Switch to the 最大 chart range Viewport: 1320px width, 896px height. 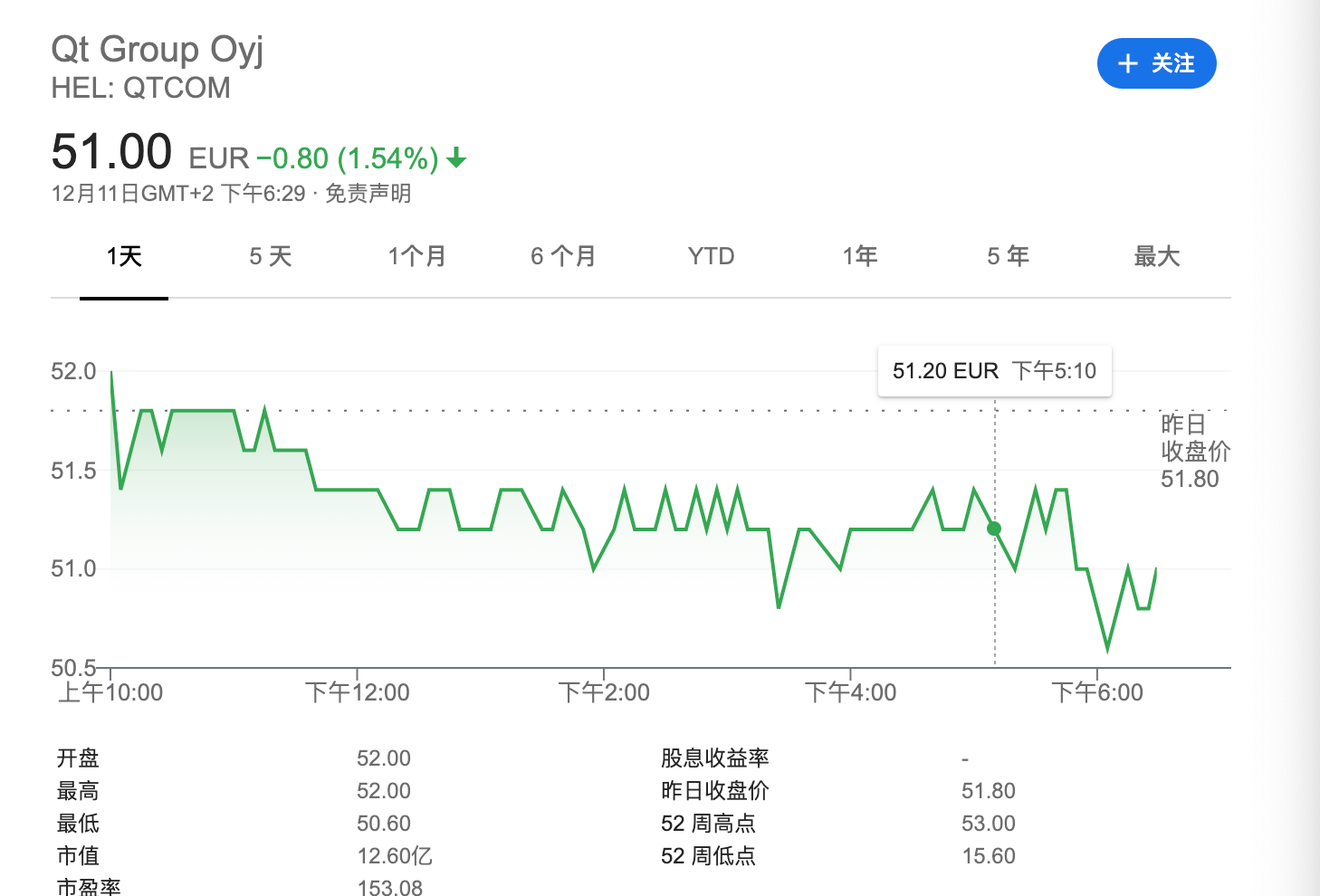pos(1156,256)
